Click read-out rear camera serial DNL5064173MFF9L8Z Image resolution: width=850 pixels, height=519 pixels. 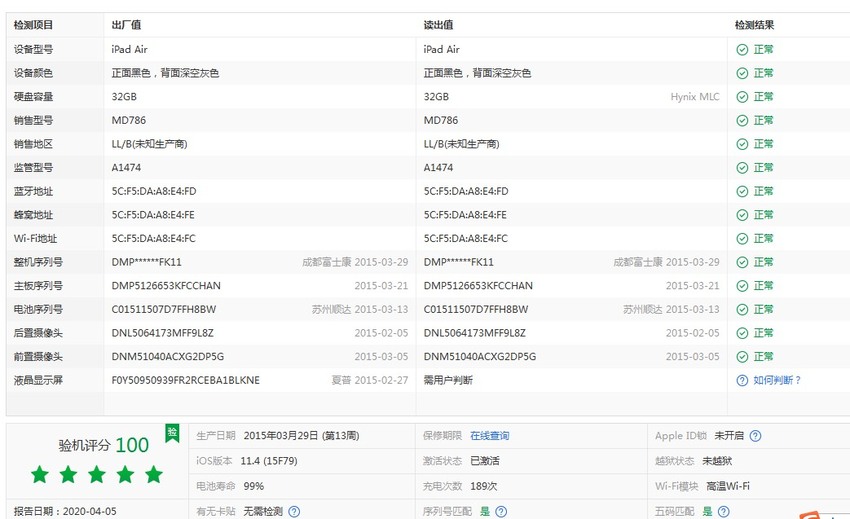pos(474,333)
